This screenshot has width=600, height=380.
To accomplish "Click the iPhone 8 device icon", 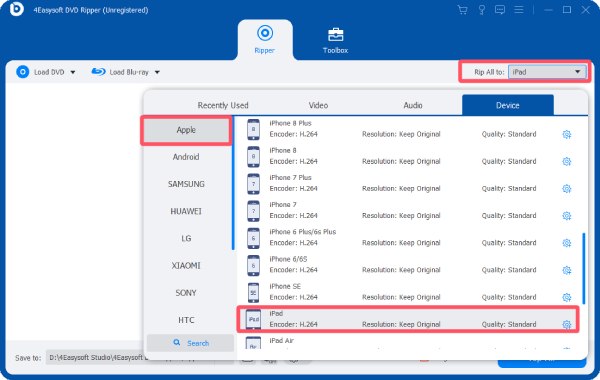I will click(x=253, y=157).
